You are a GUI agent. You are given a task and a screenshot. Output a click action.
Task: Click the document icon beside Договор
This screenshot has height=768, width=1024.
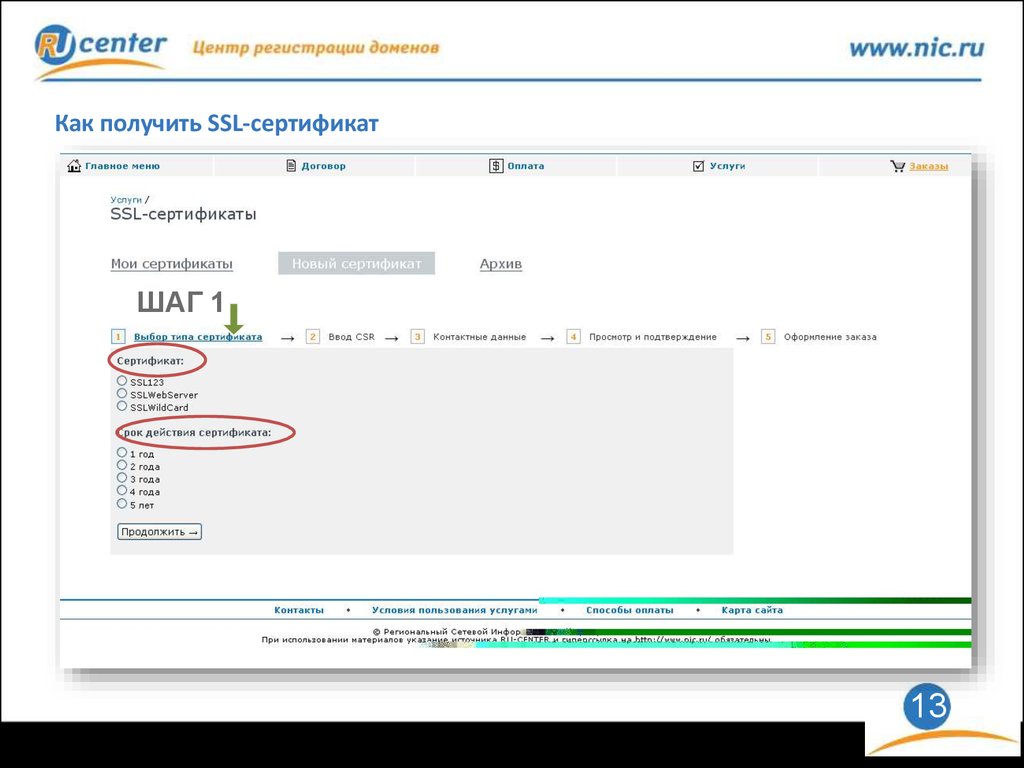[x=291, y=166]
